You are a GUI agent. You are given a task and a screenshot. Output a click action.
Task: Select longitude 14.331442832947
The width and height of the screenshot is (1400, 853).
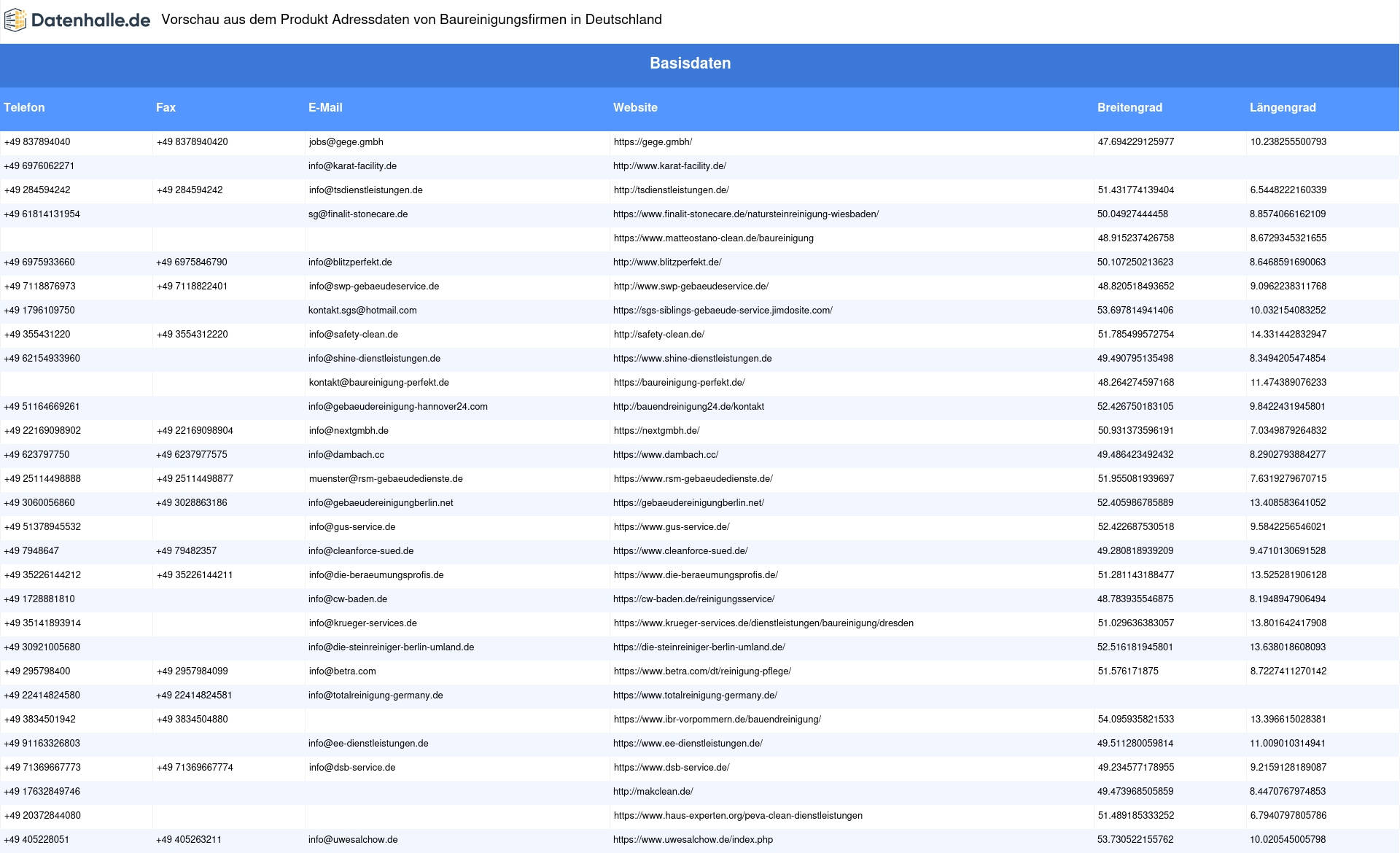pos(1288,335)
